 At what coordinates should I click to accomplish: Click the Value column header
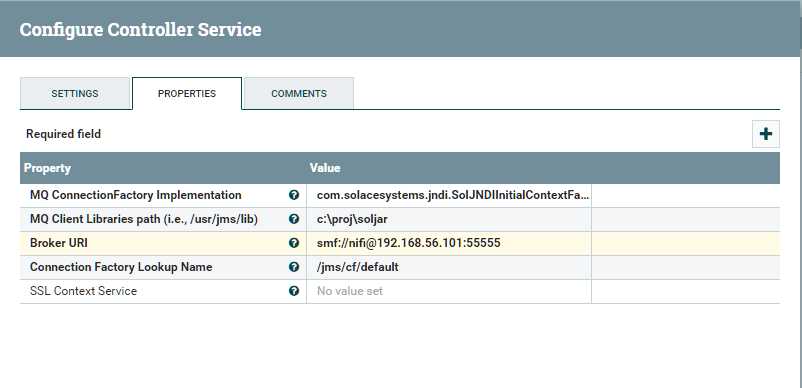click(325, 168)
